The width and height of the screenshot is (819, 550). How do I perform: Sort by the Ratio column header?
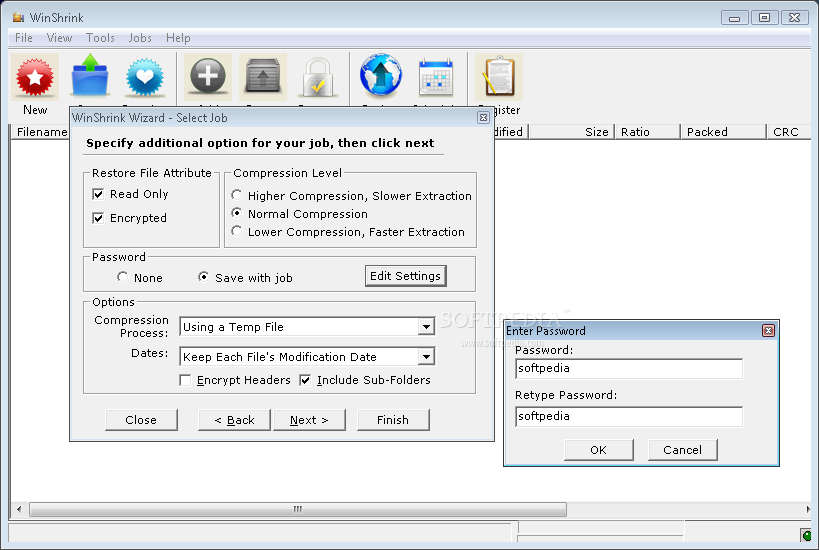[x=647, y=132]
